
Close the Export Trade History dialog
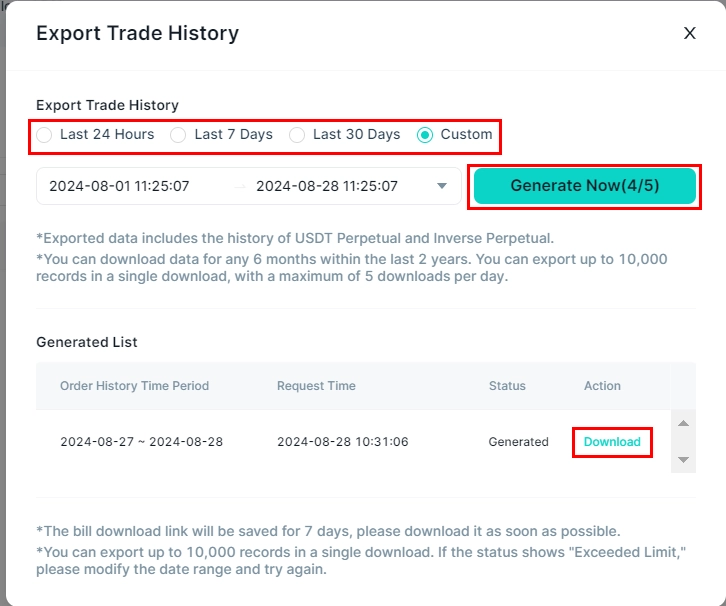(x=689, y=33)
